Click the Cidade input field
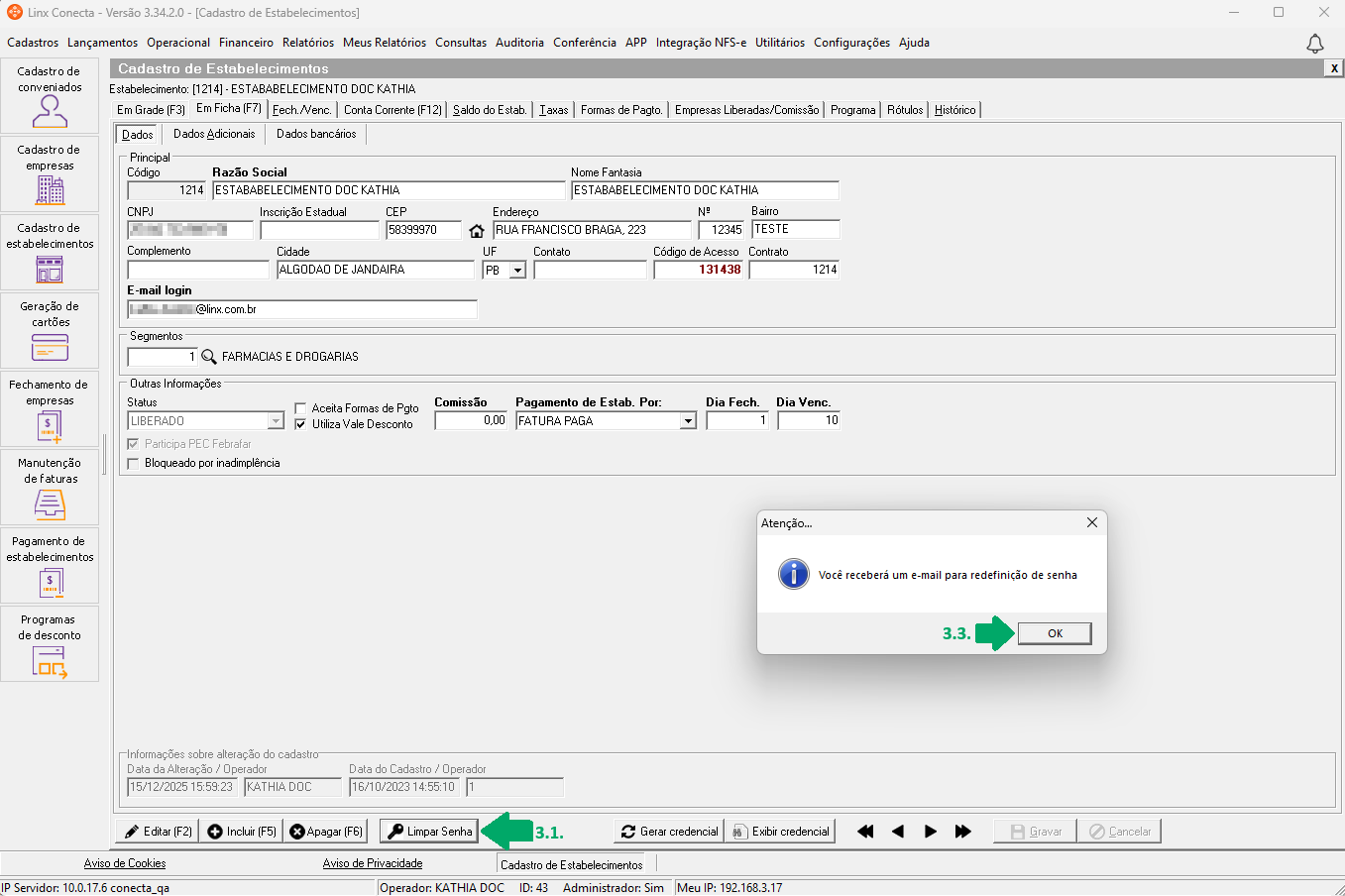Image resolution: width=1345 pixels, height=896 pixels. coord(376,270)
